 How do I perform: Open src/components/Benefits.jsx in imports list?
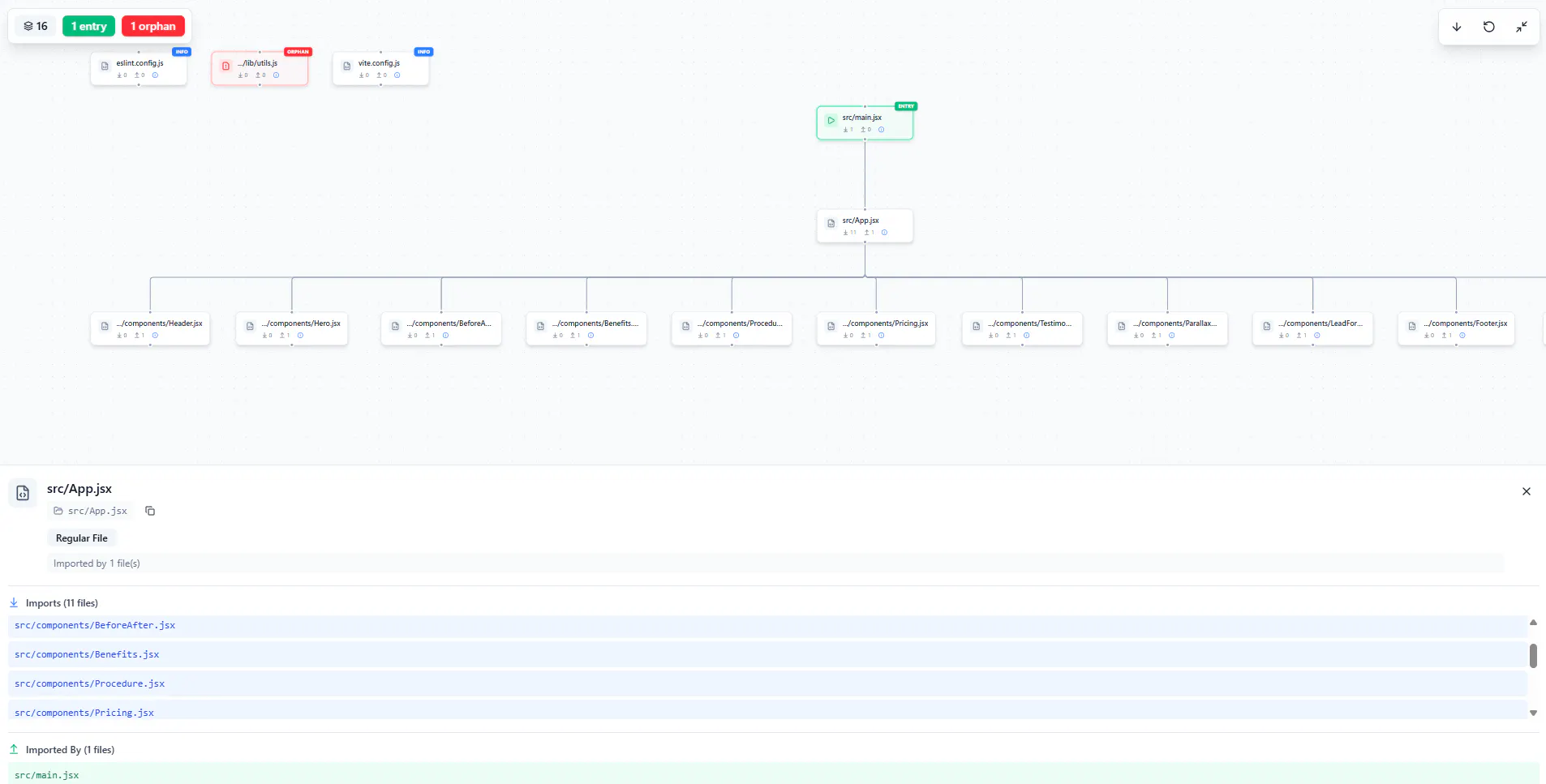click(x=767, y=655)
